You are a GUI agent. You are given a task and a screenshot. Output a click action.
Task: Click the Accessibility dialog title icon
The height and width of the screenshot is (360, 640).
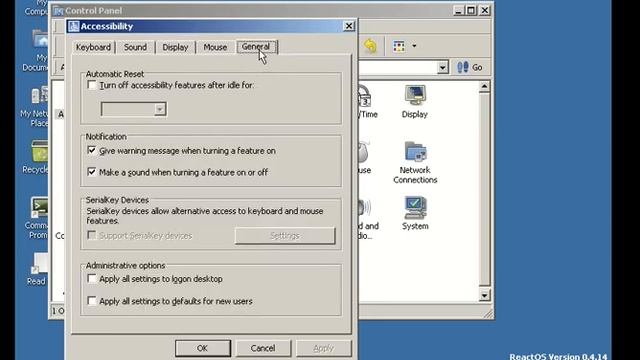click(x=74, y=27)
